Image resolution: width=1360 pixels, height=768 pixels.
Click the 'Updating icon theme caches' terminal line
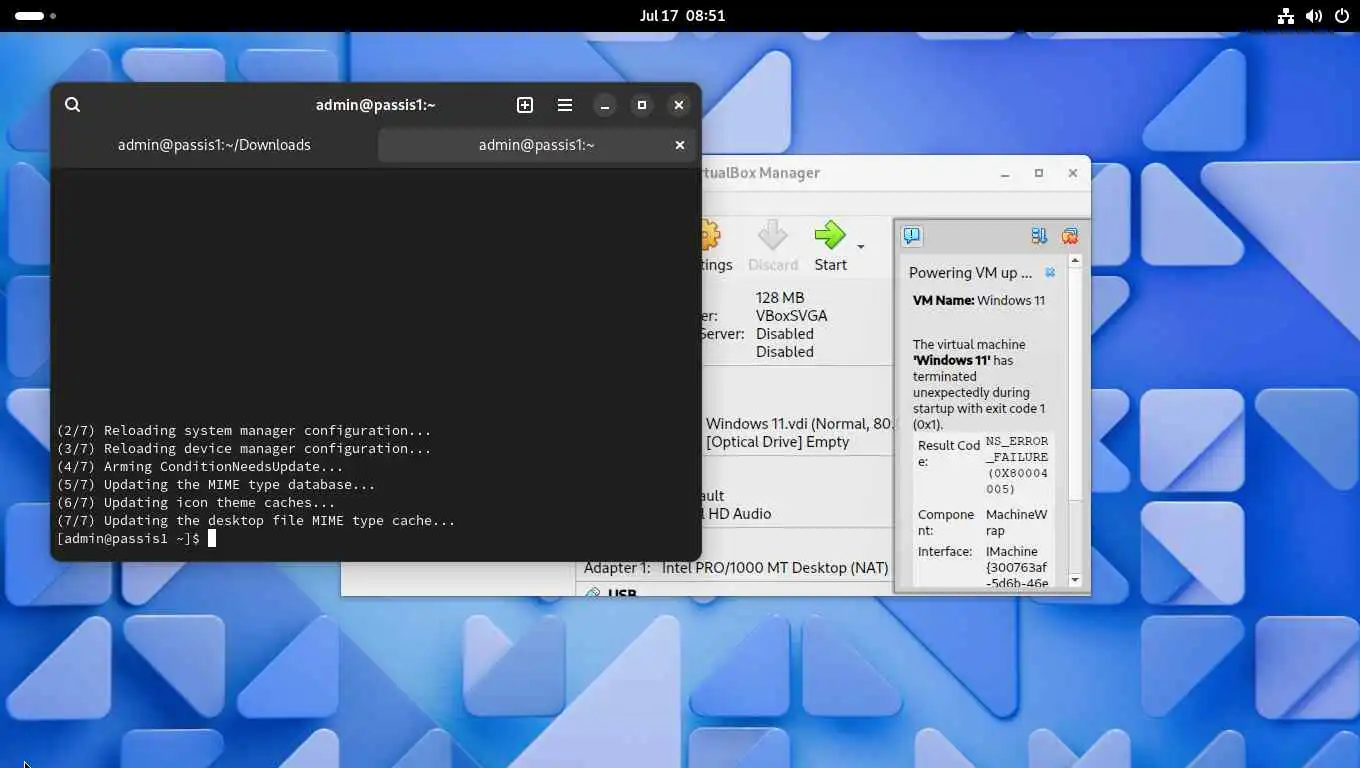(x=196, y=503)
